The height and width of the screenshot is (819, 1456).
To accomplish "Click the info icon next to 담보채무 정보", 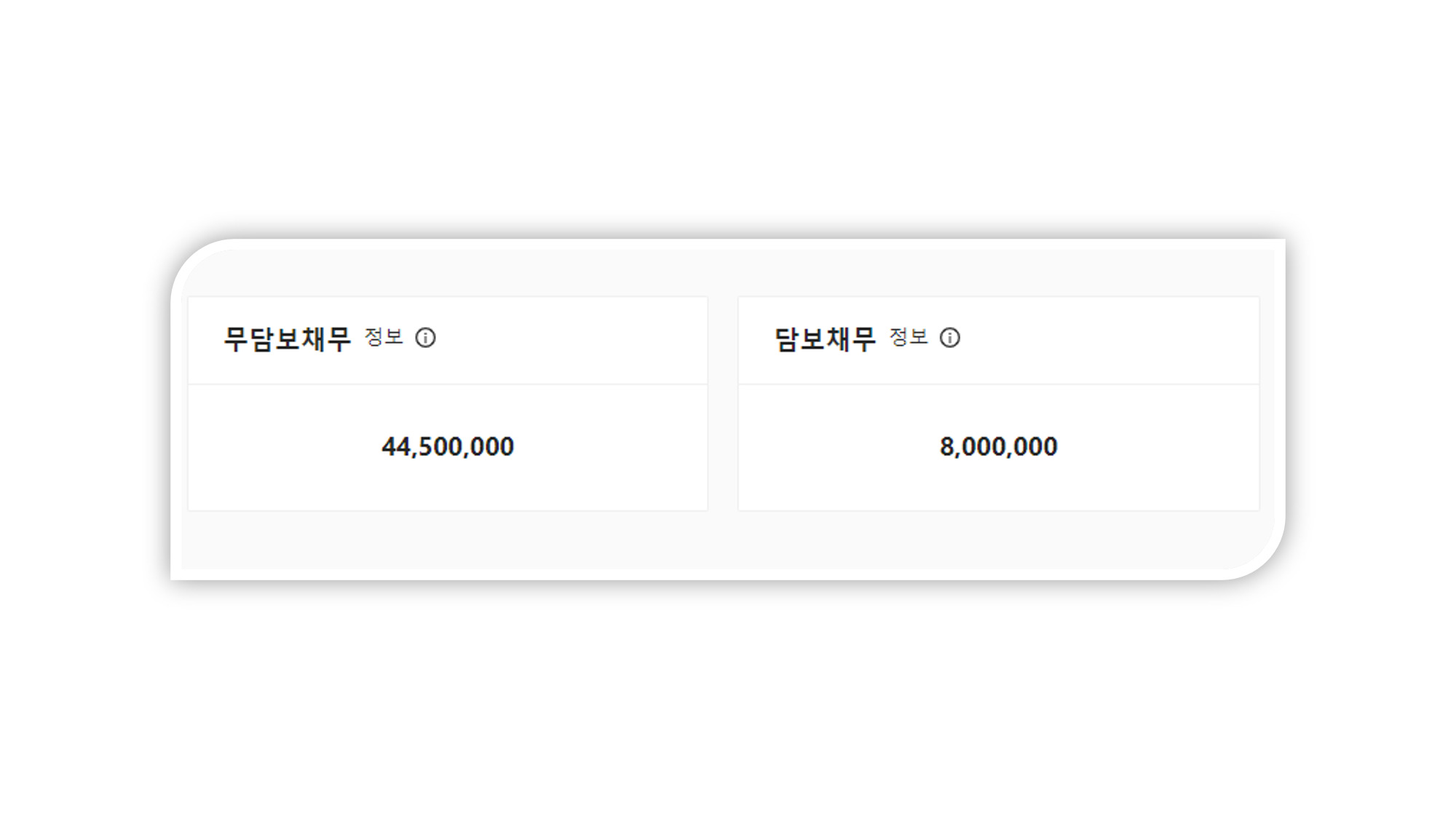I will pos(949,338).
